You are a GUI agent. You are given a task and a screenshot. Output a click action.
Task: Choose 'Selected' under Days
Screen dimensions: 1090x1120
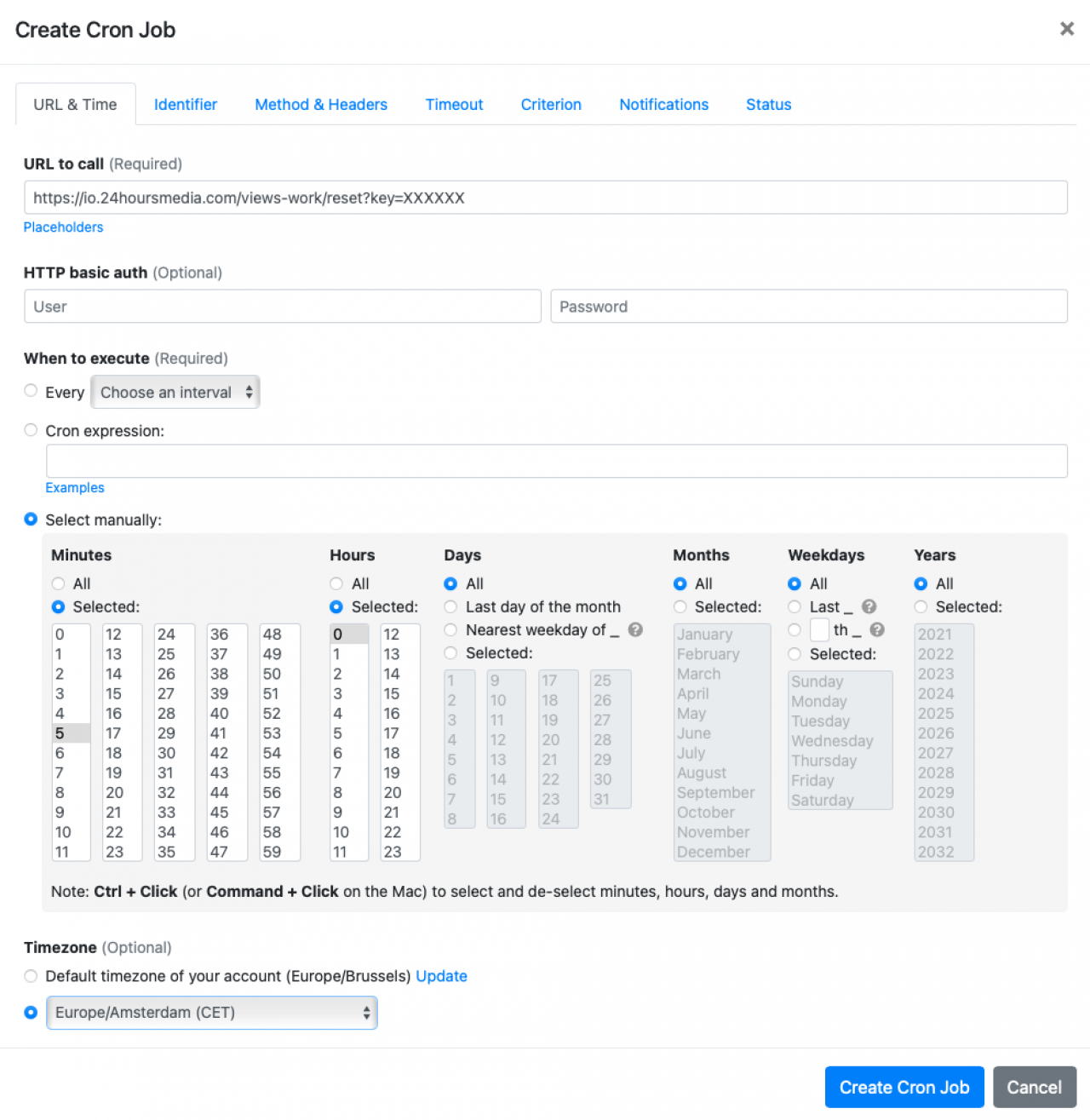coord(450,652)
